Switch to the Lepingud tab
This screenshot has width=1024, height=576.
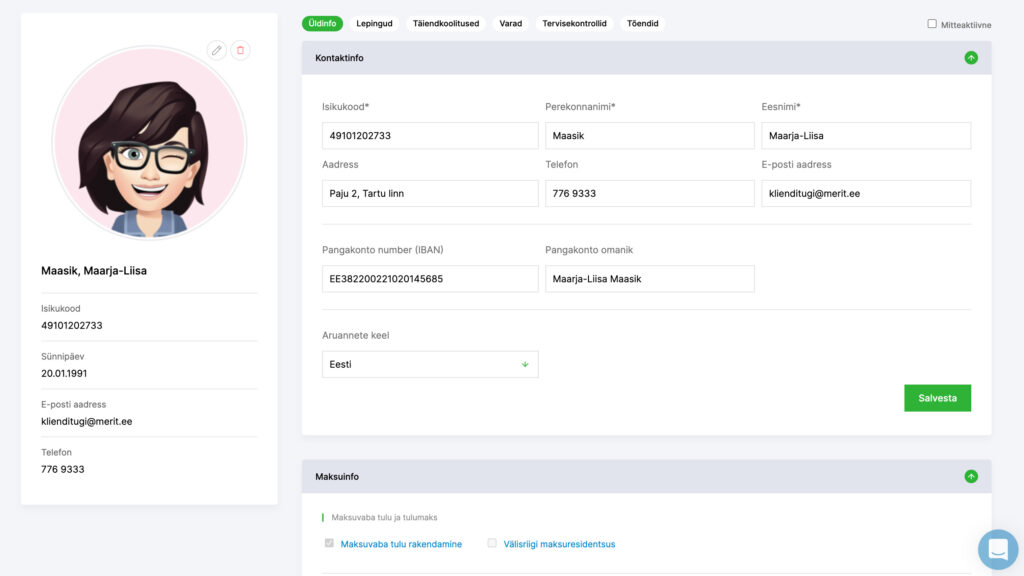click(x=374, y=24)
